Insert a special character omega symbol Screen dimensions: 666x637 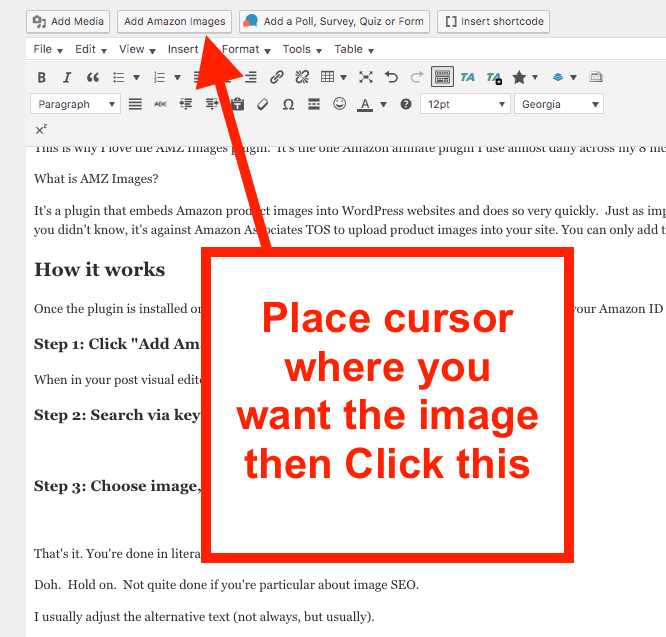(x=288, y=104)
